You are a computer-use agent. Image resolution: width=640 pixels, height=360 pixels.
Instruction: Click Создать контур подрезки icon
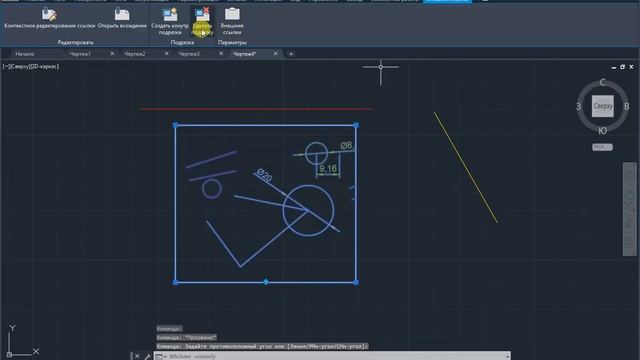[x=170, y=15]
